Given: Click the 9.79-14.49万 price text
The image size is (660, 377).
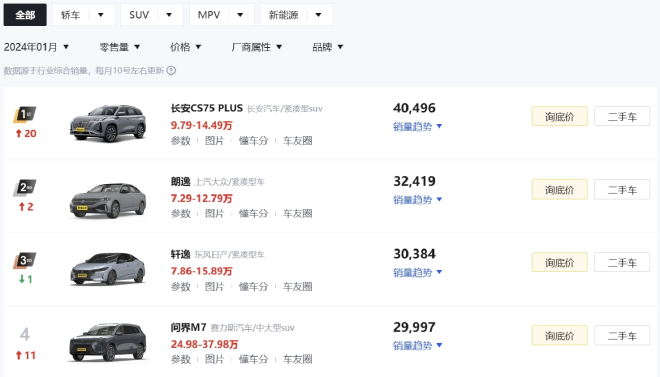Looking at the screenshot, I should click(202, 125).
